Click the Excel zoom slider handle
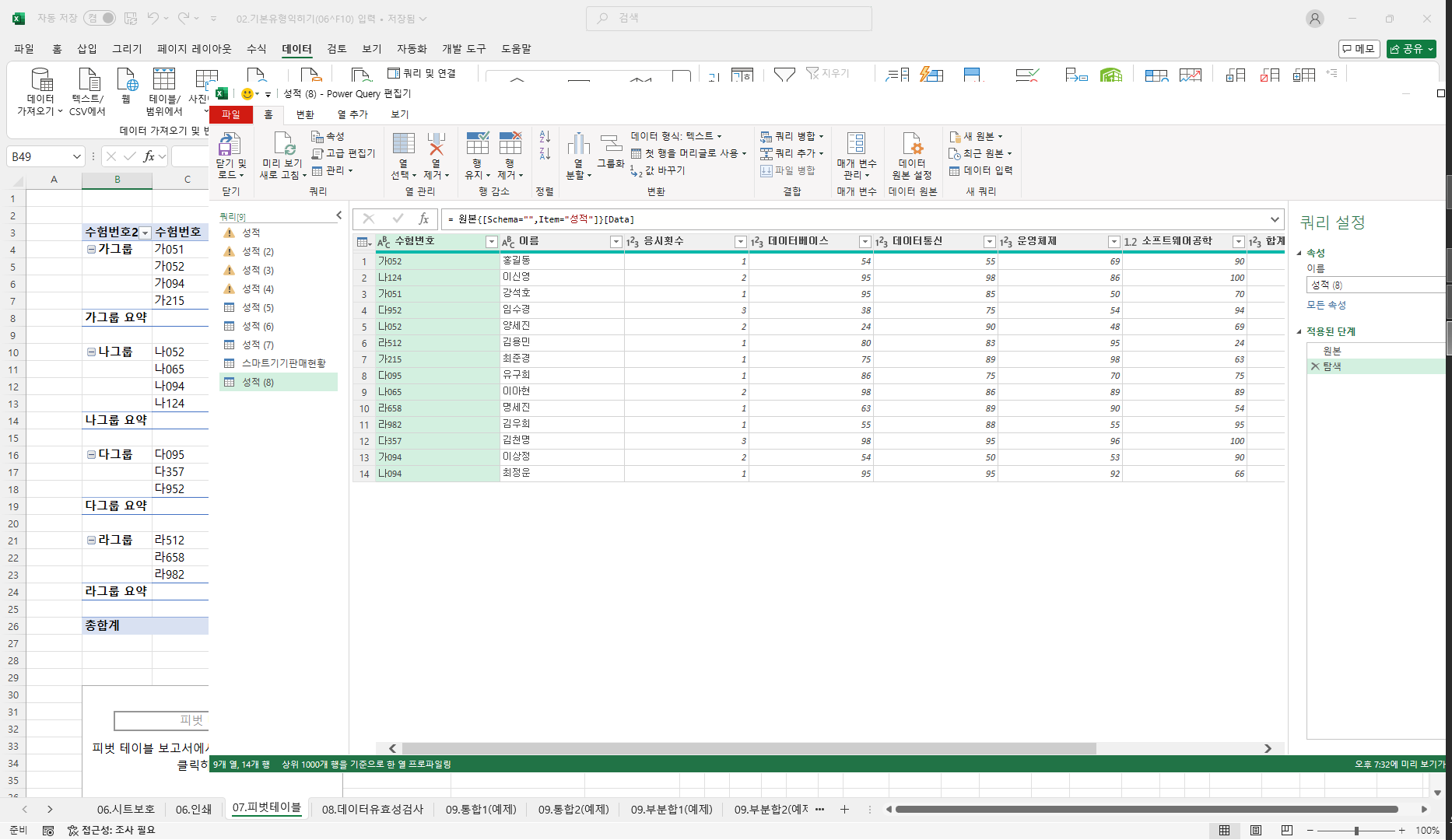The height and width of the screenshot is (840, 1452). click(1356, 831)
